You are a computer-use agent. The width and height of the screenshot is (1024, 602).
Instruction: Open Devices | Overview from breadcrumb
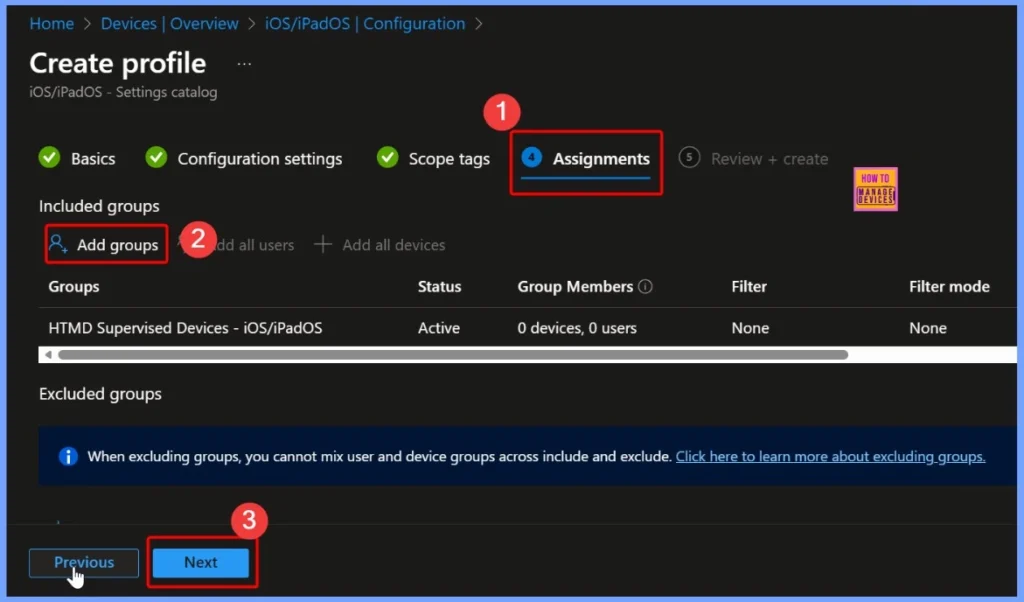169,23
